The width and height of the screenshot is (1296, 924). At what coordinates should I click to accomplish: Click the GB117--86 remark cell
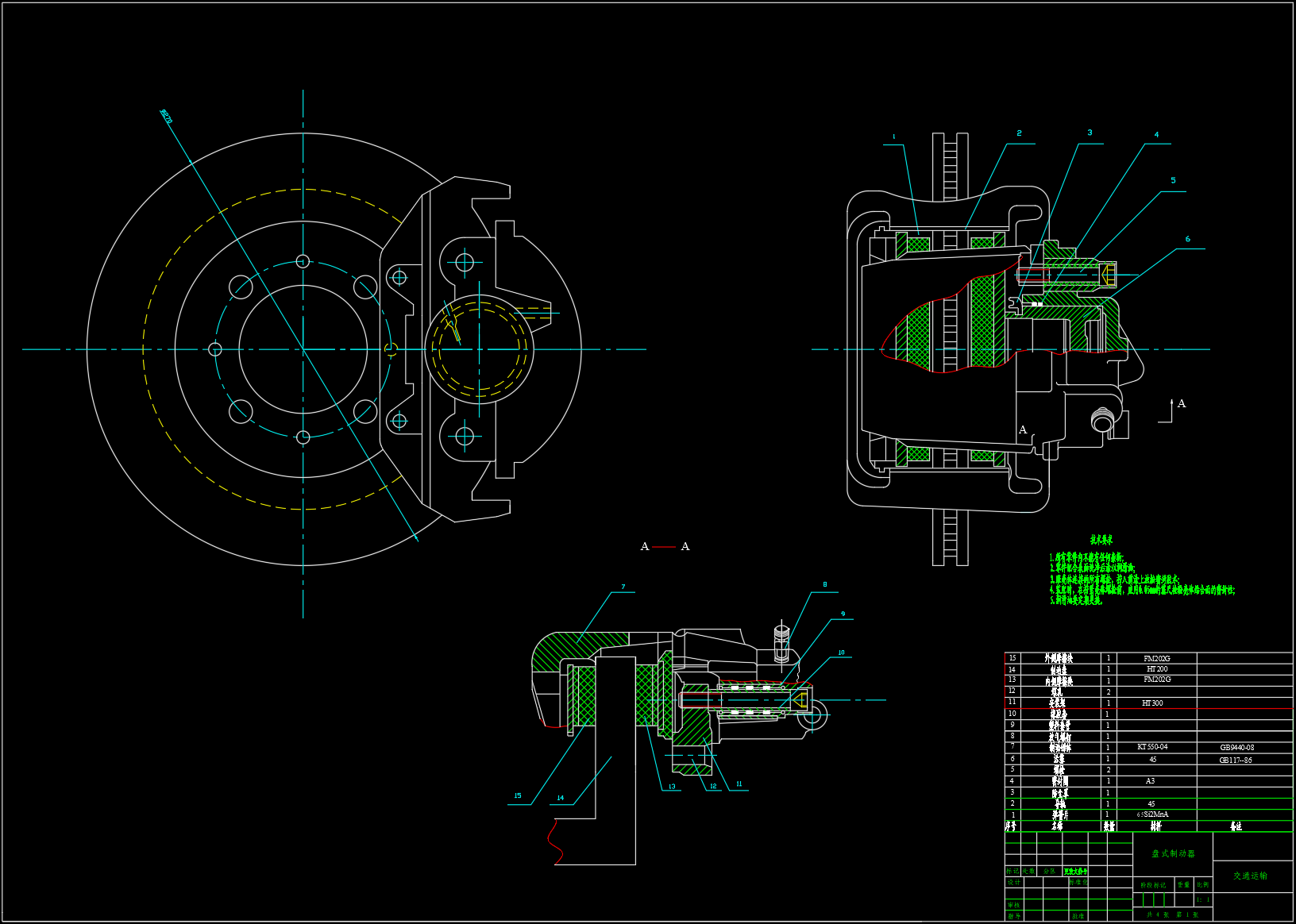coord(1236,760)
